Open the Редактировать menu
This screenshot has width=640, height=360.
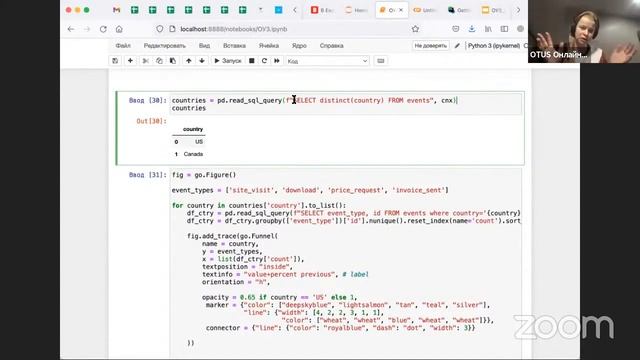click(x=164, y=46)
